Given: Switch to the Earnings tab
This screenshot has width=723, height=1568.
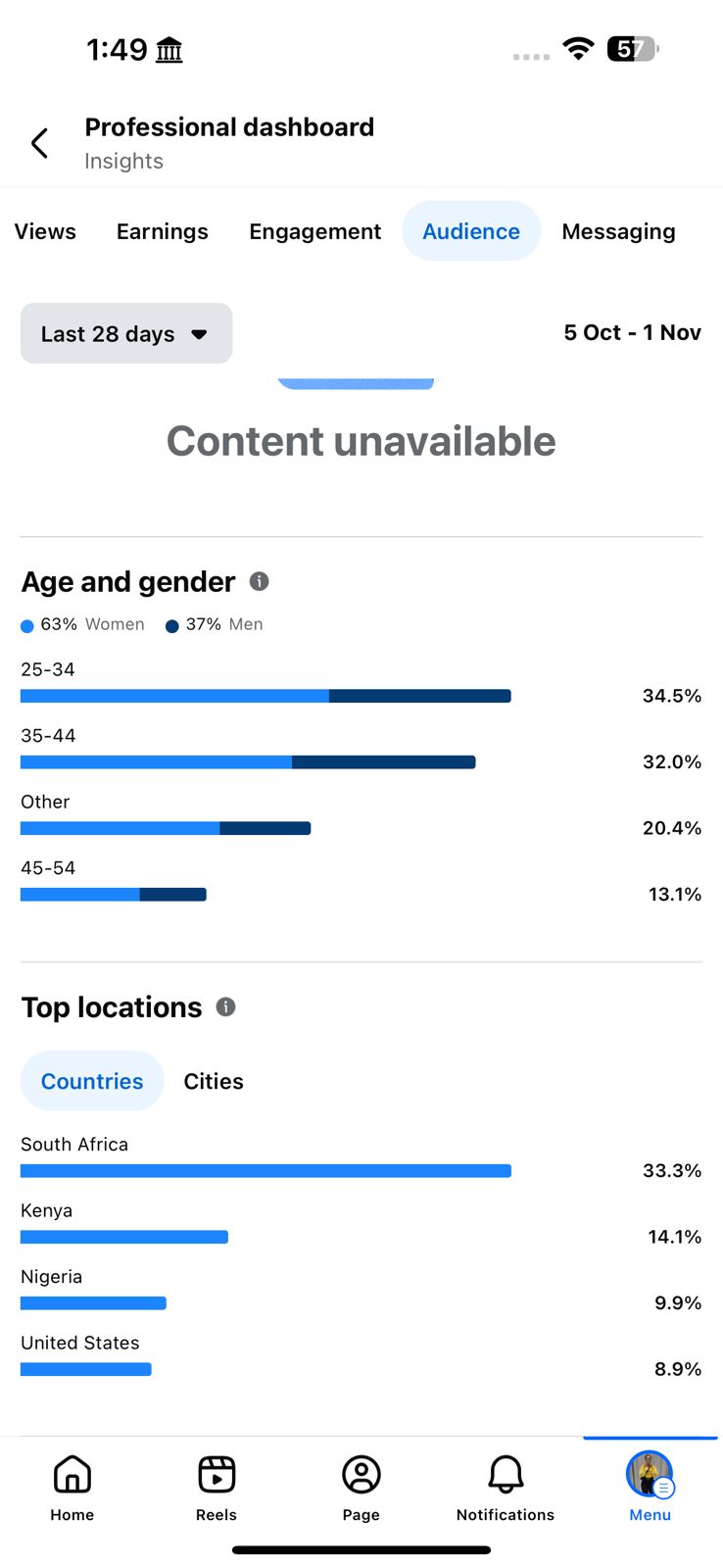Looking at the screenshot, I should coord(163,231).
